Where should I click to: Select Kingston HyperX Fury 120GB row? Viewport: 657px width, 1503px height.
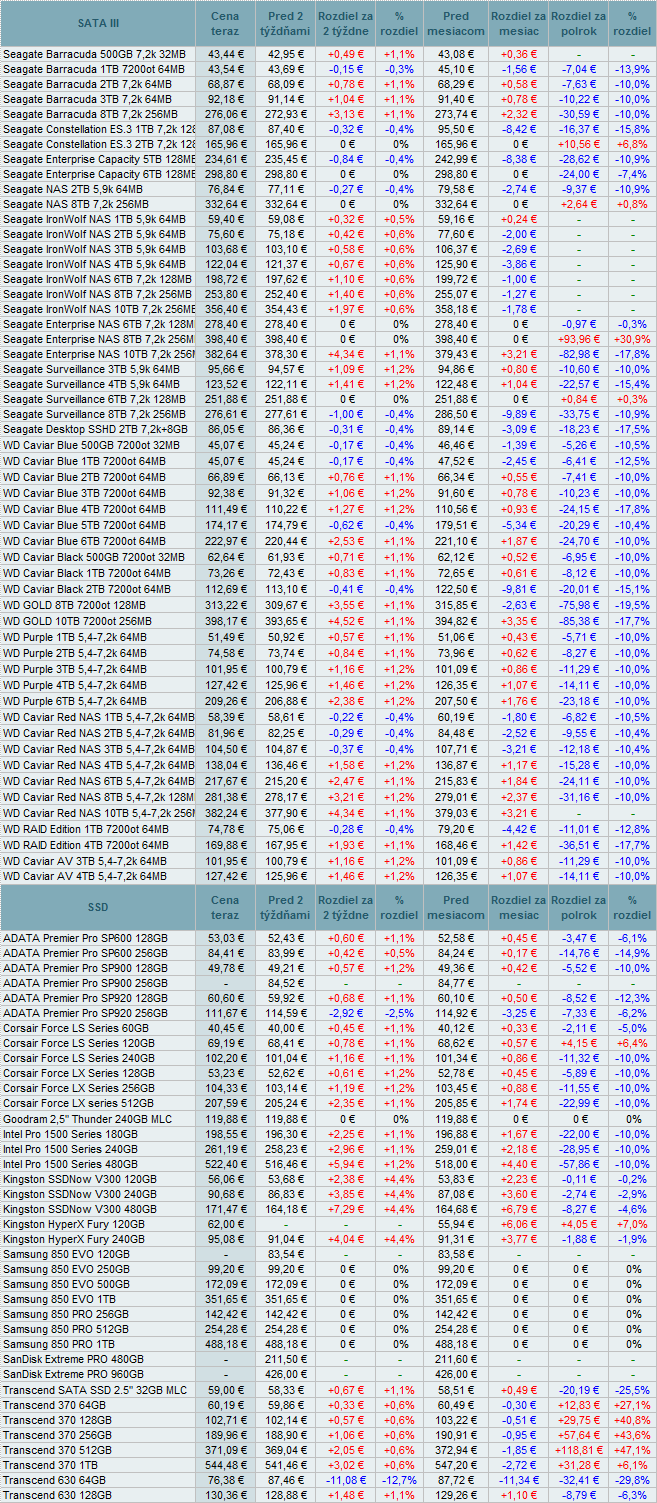pyautogui.click(x=328, y=1223)
